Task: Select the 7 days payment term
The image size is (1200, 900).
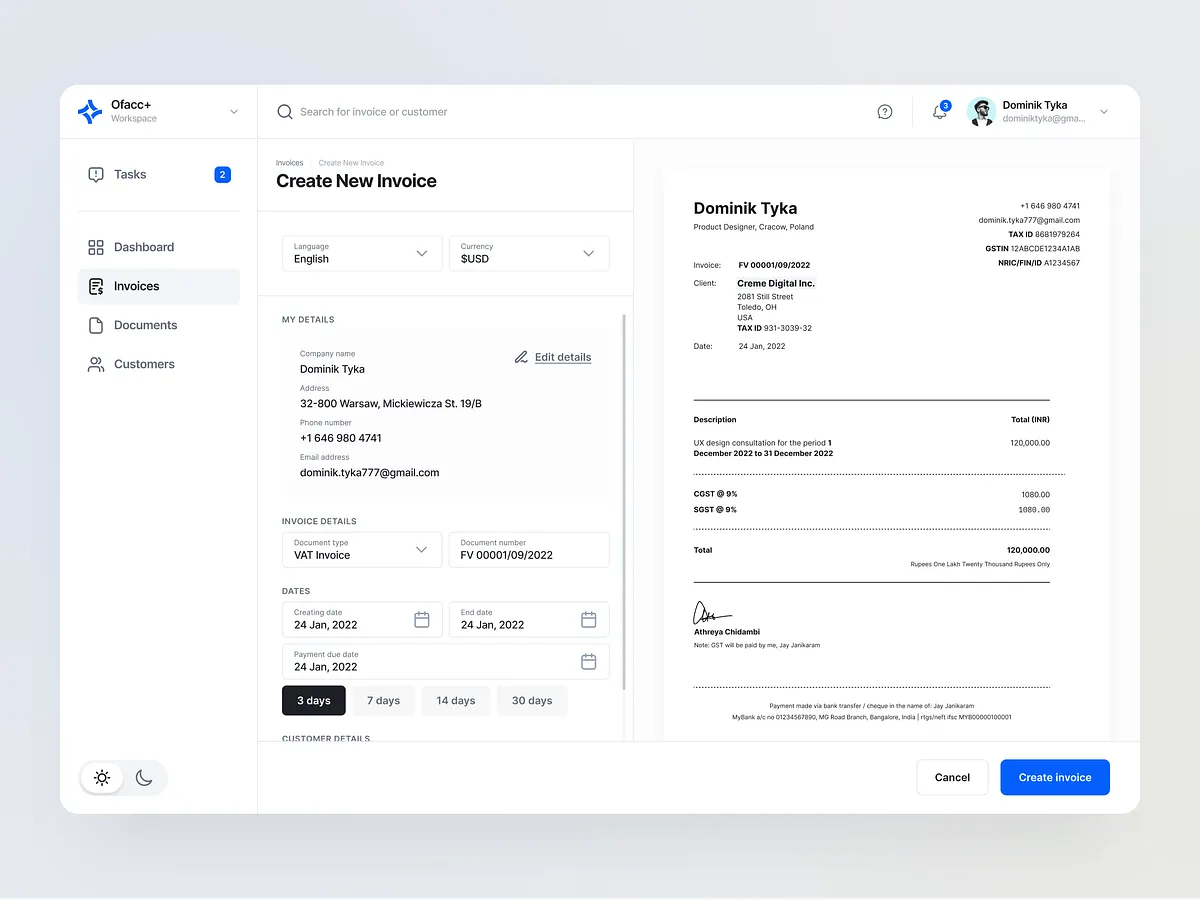Action: click(x=383, y=700)
